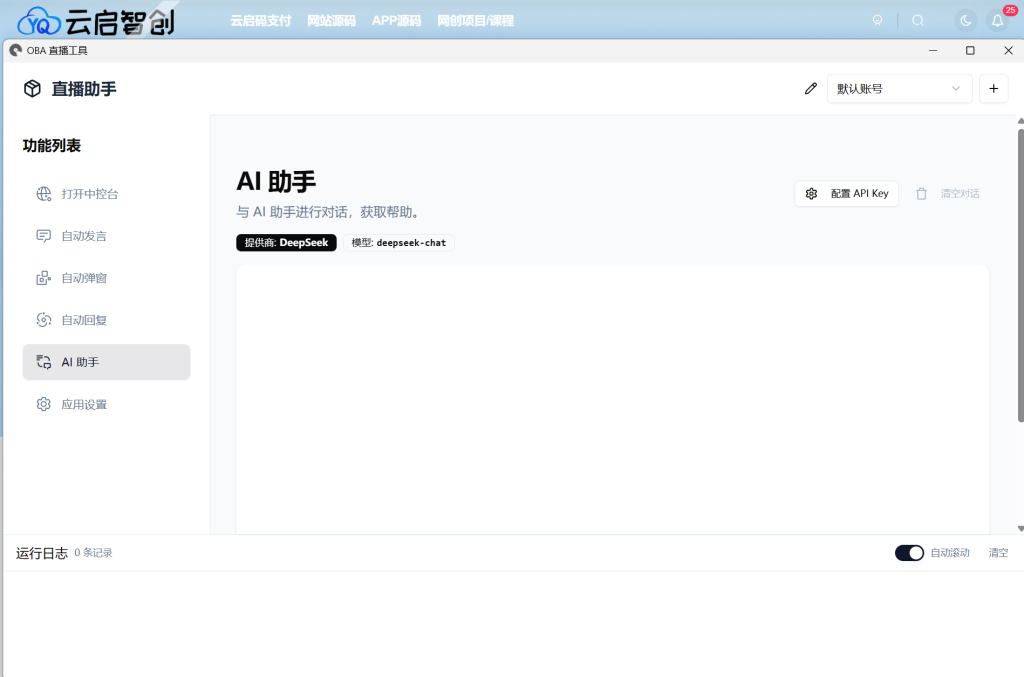
Task: Toggle the 自动滚动 auto-scroll switch
Action: coord(909,552)
